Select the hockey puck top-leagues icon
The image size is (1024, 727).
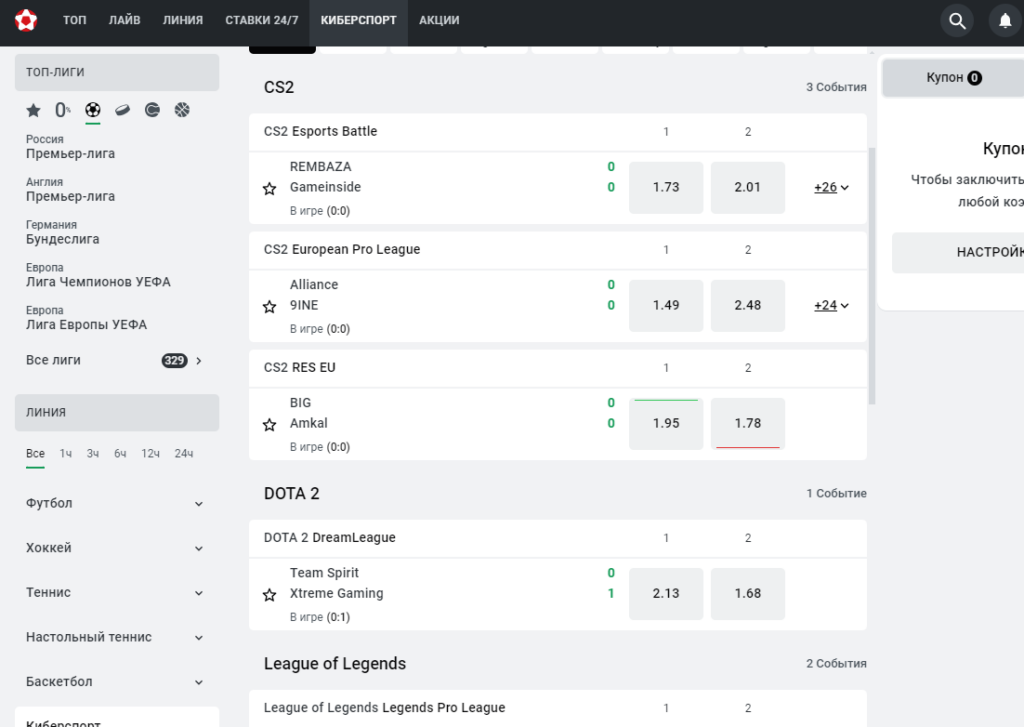point(123,110)
